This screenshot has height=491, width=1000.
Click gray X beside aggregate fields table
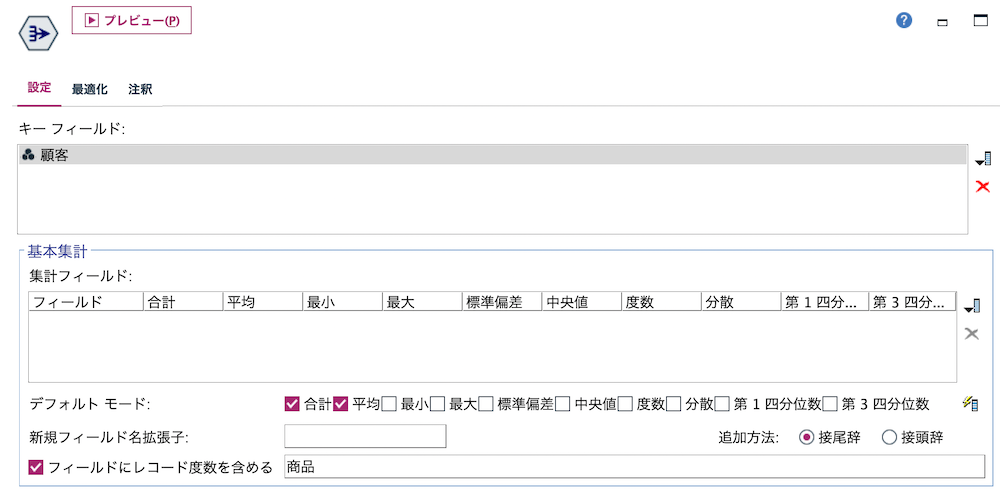point(972,333)
